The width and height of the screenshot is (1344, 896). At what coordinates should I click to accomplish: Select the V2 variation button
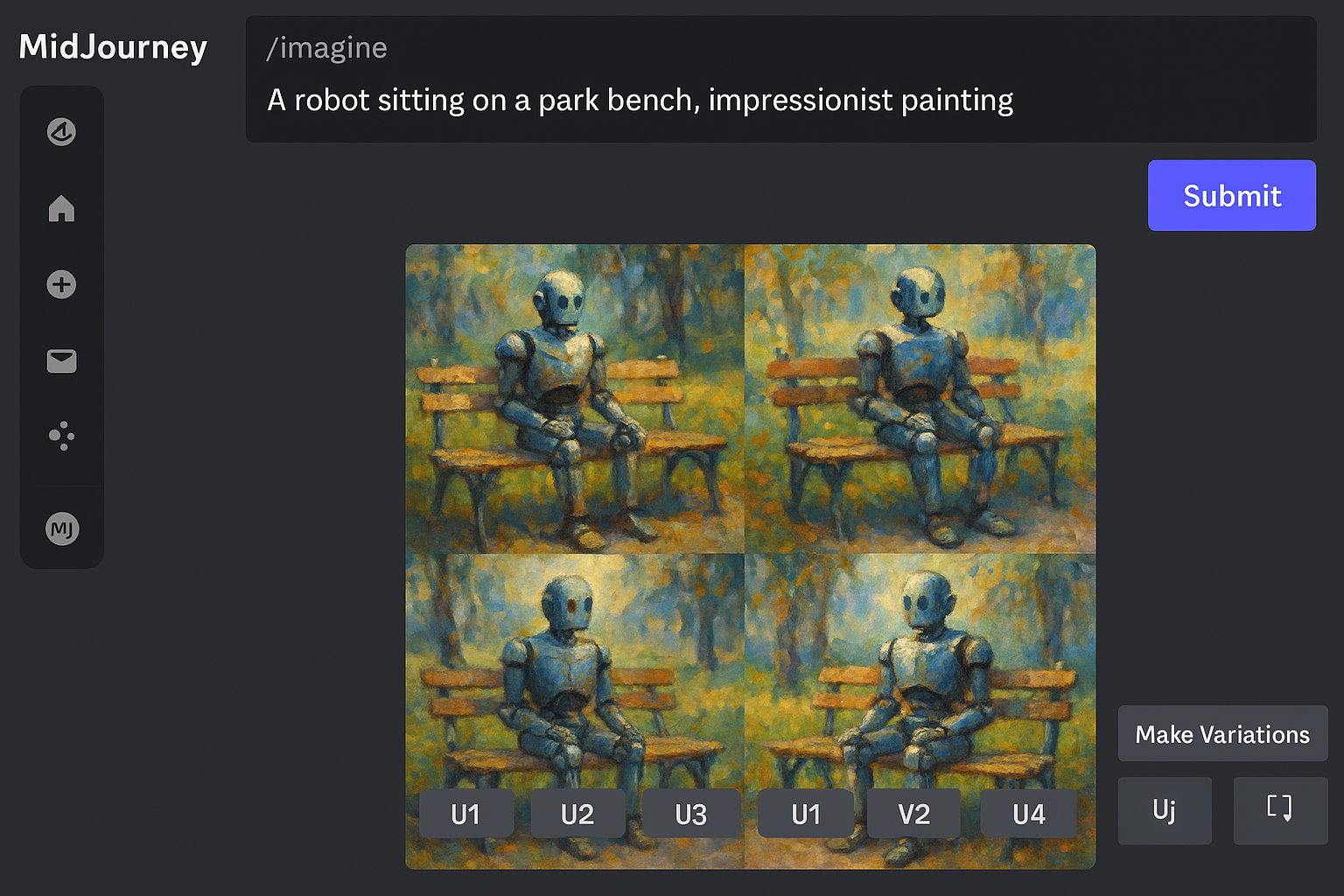pyautogui.click(x=913, y=814)
